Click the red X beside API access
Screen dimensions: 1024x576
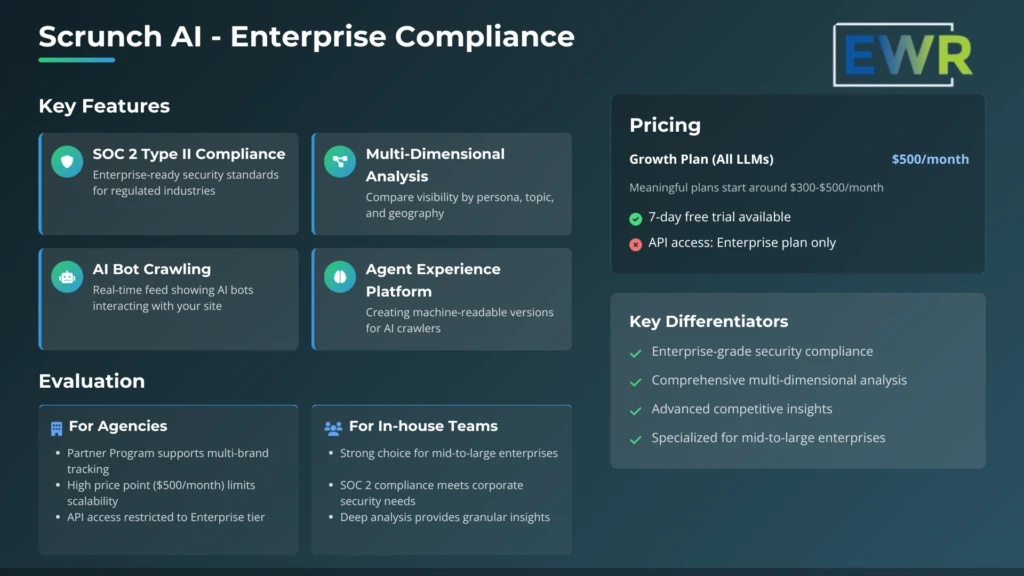636,244
